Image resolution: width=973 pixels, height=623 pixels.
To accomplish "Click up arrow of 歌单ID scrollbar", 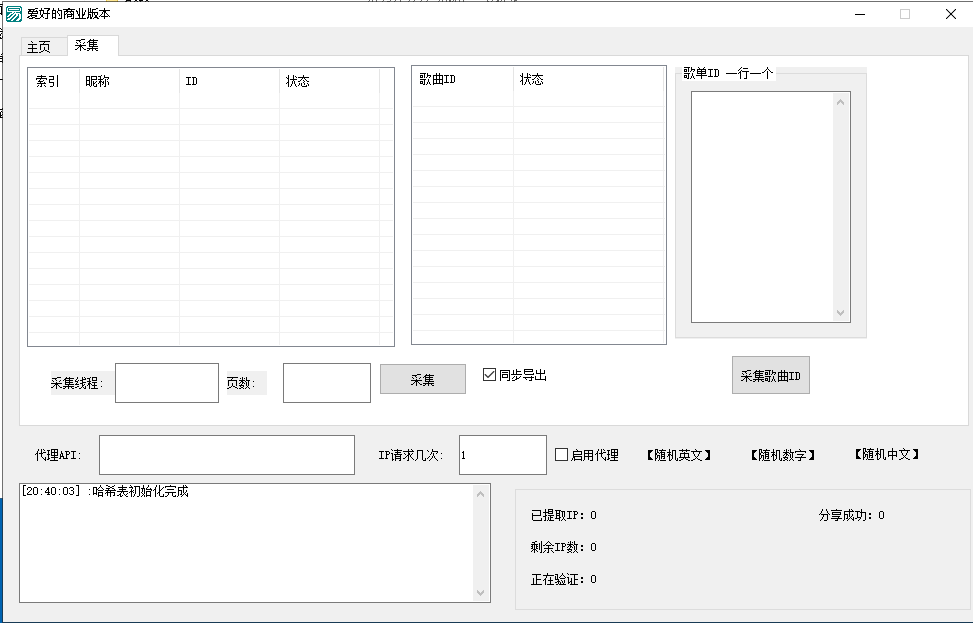I will click(841, 101).
